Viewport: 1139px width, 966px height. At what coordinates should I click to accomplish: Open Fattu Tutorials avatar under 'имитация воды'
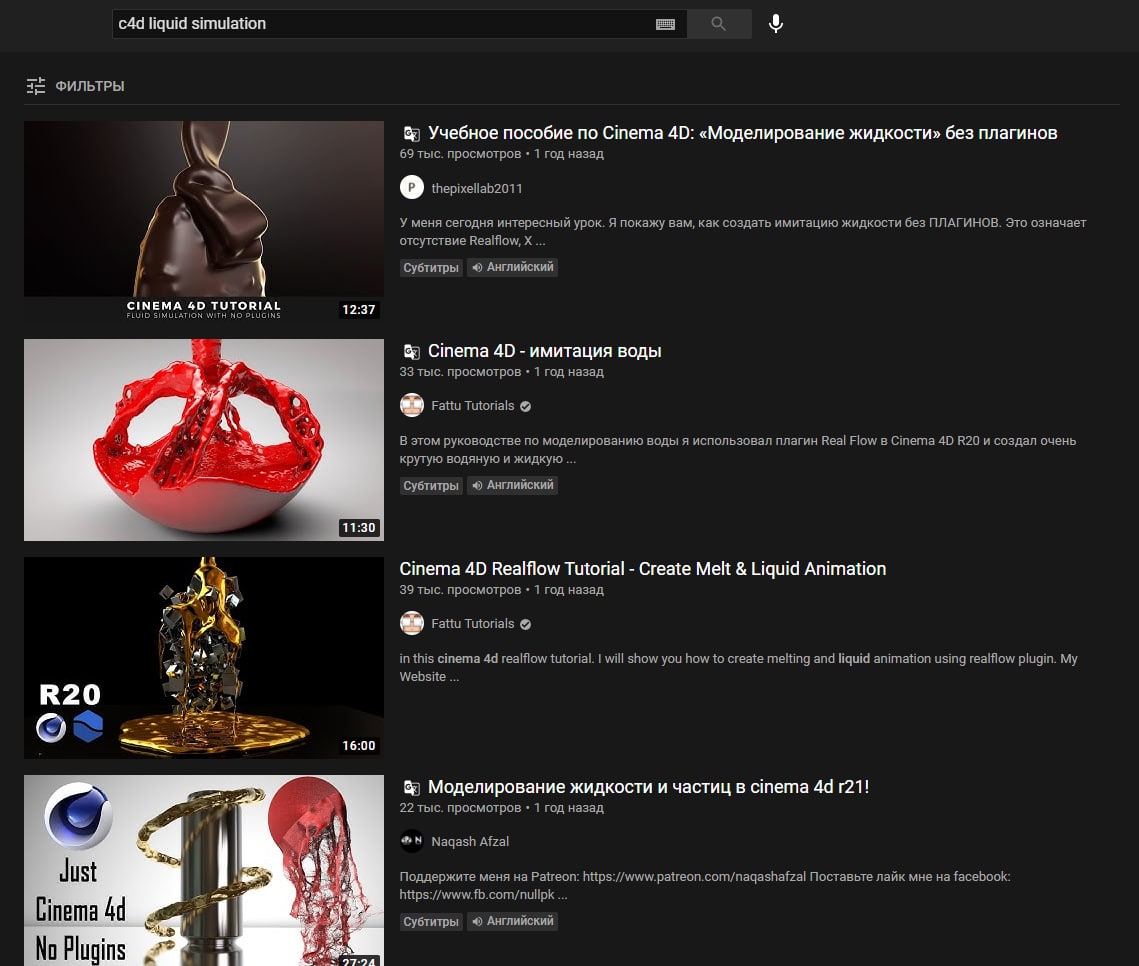click(412, 405)
